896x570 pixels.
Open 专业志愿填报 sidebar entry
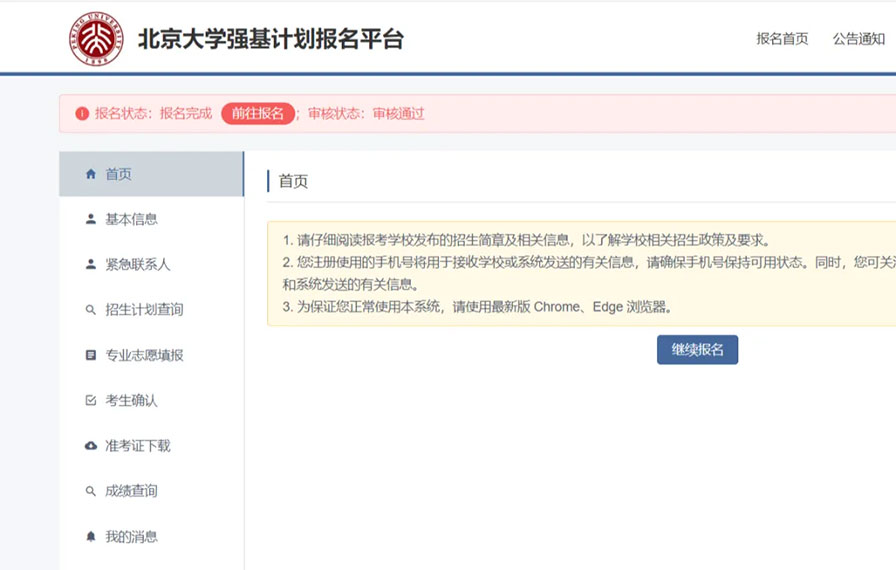151,355
